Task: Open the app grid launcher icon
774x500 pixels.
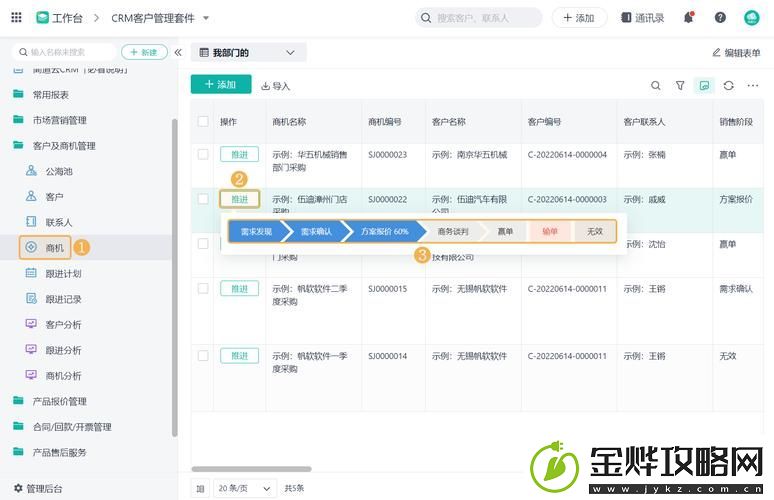Action: pos(16,18)
